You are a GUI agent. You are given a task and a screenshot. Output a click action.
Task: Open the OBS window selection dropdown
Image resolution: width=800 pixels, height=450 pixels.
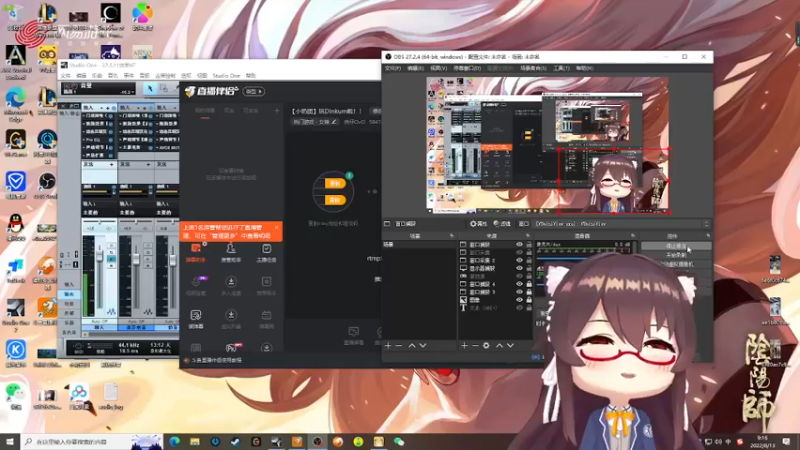[621, 223]
